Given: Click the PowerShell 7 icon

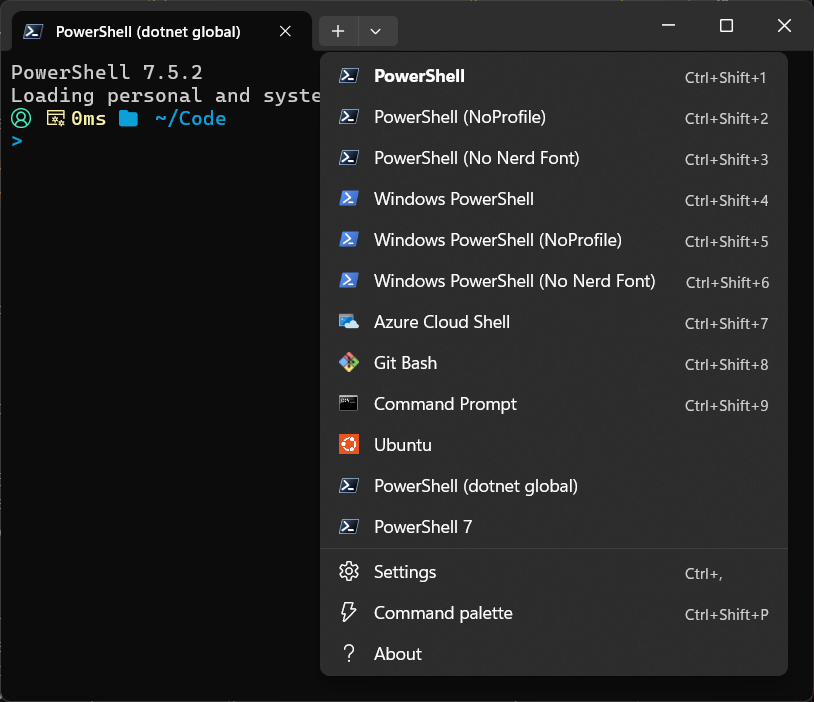Looking at the screenshot, I should [x=348, y=526].
